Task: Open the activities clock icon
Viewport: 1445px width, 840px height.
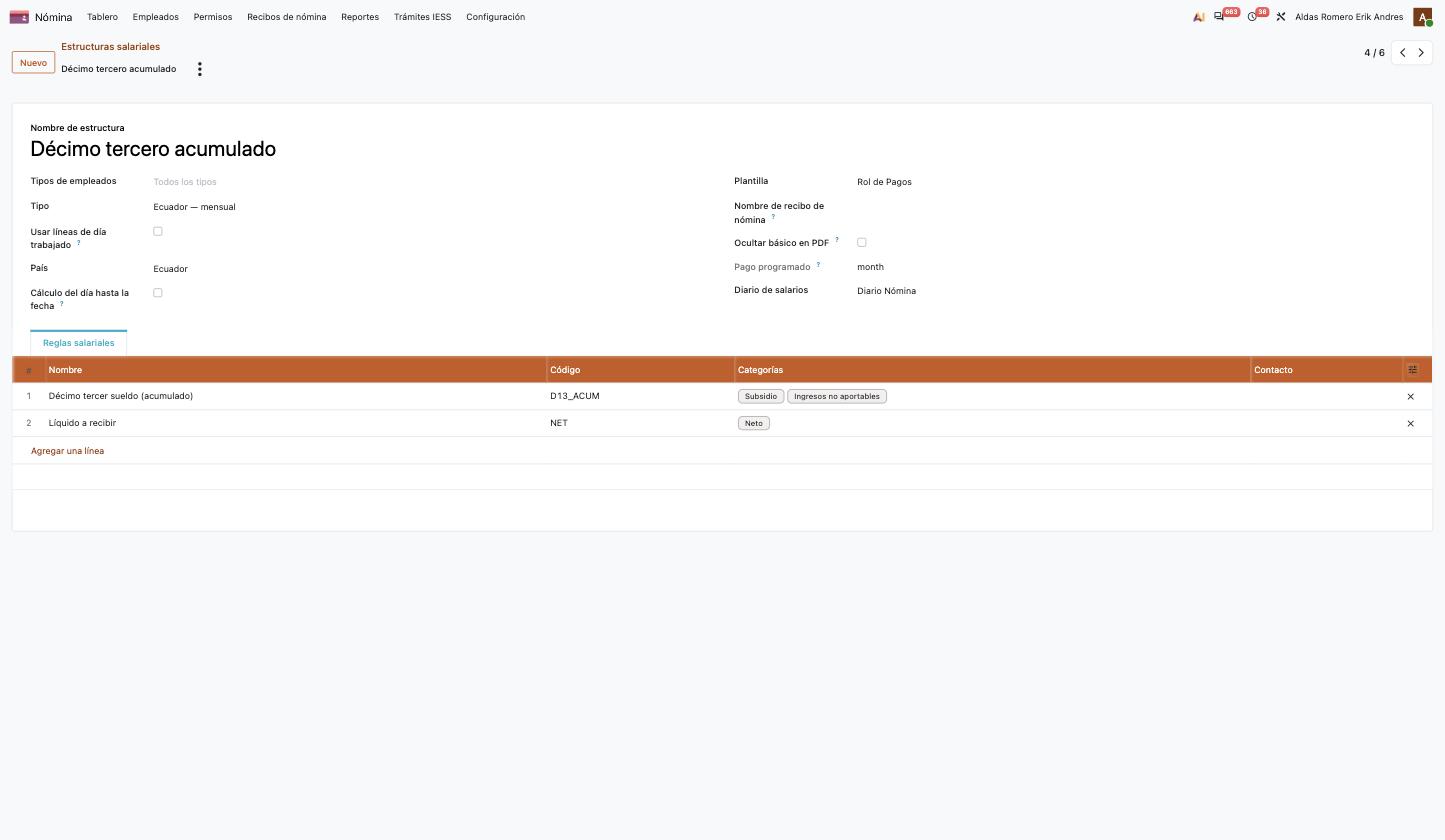Action: 1252,17
